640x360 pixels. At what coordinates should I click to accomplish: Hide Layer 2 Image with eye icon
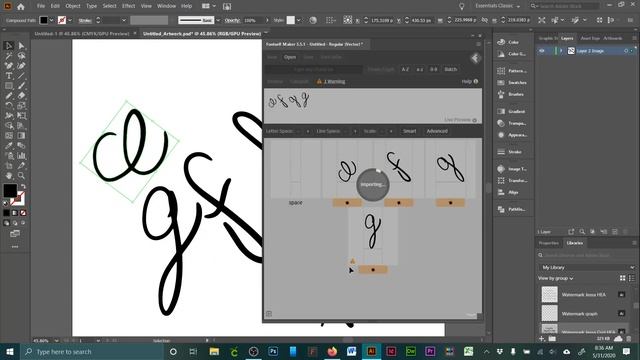coord(542,51)
